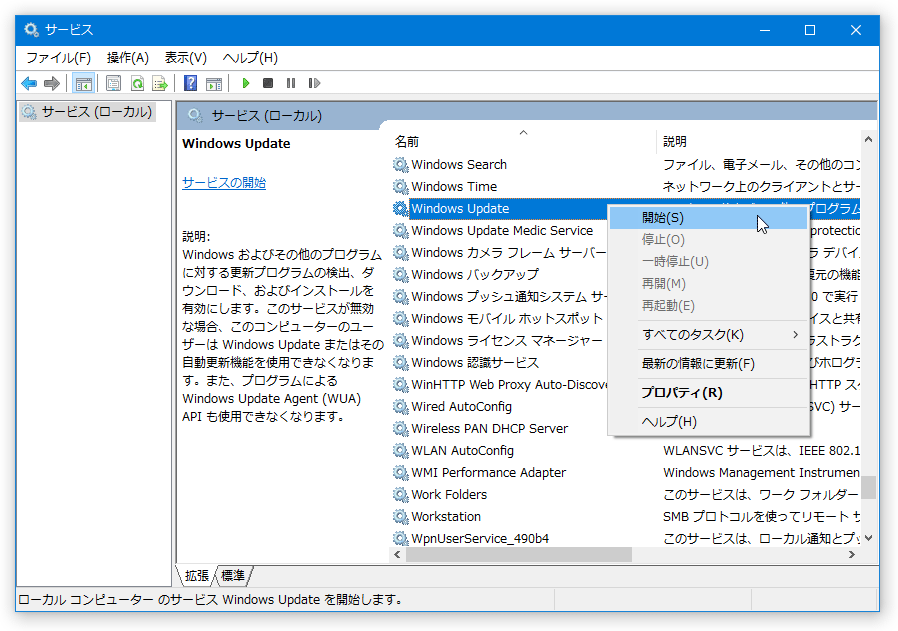The height and width of the screenshot is (631, 898).
Task: Open Help via the question mark icon
Action: click(190, 84)
